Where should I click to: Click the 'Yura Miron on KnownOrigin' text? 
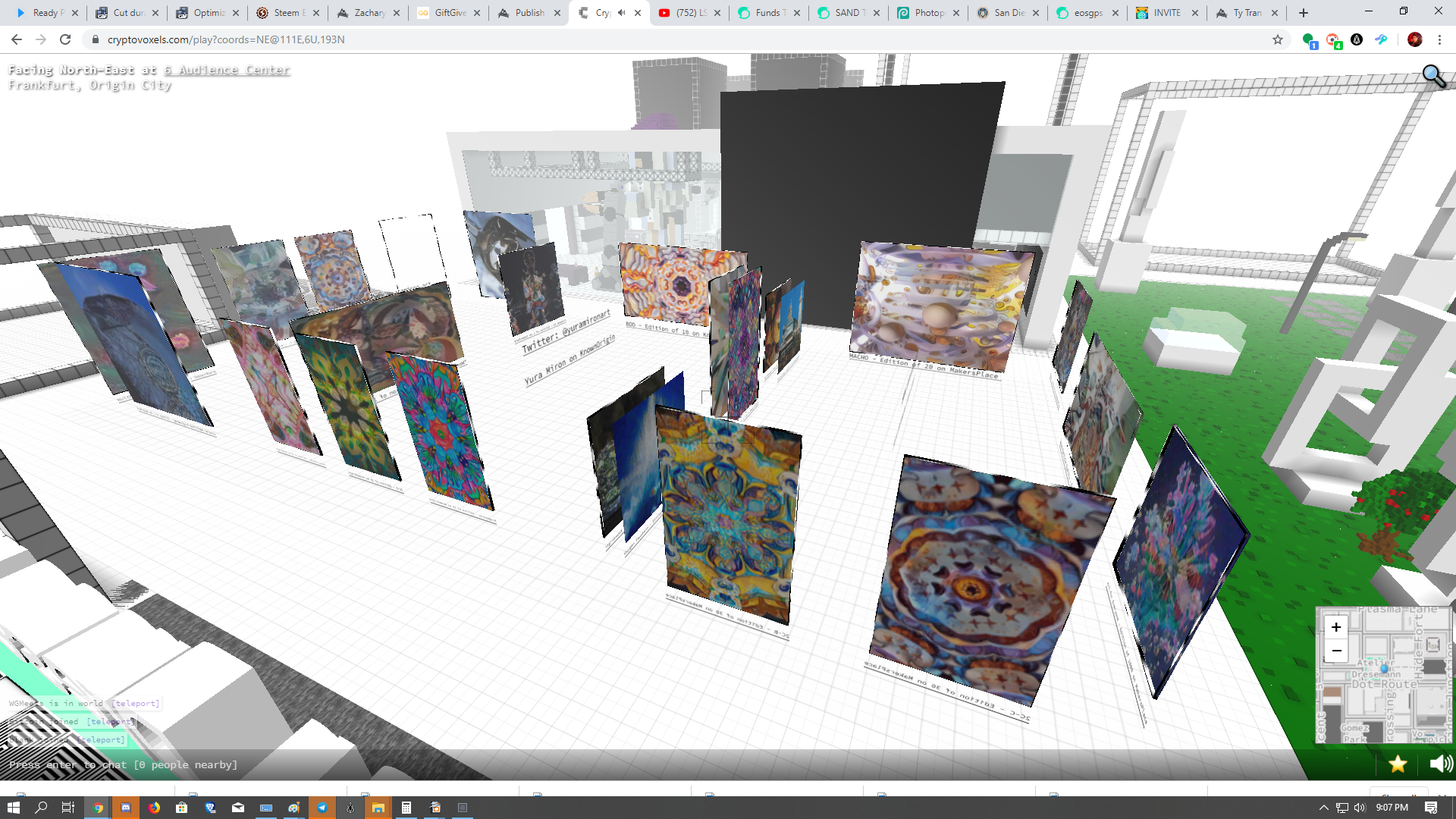570,360
